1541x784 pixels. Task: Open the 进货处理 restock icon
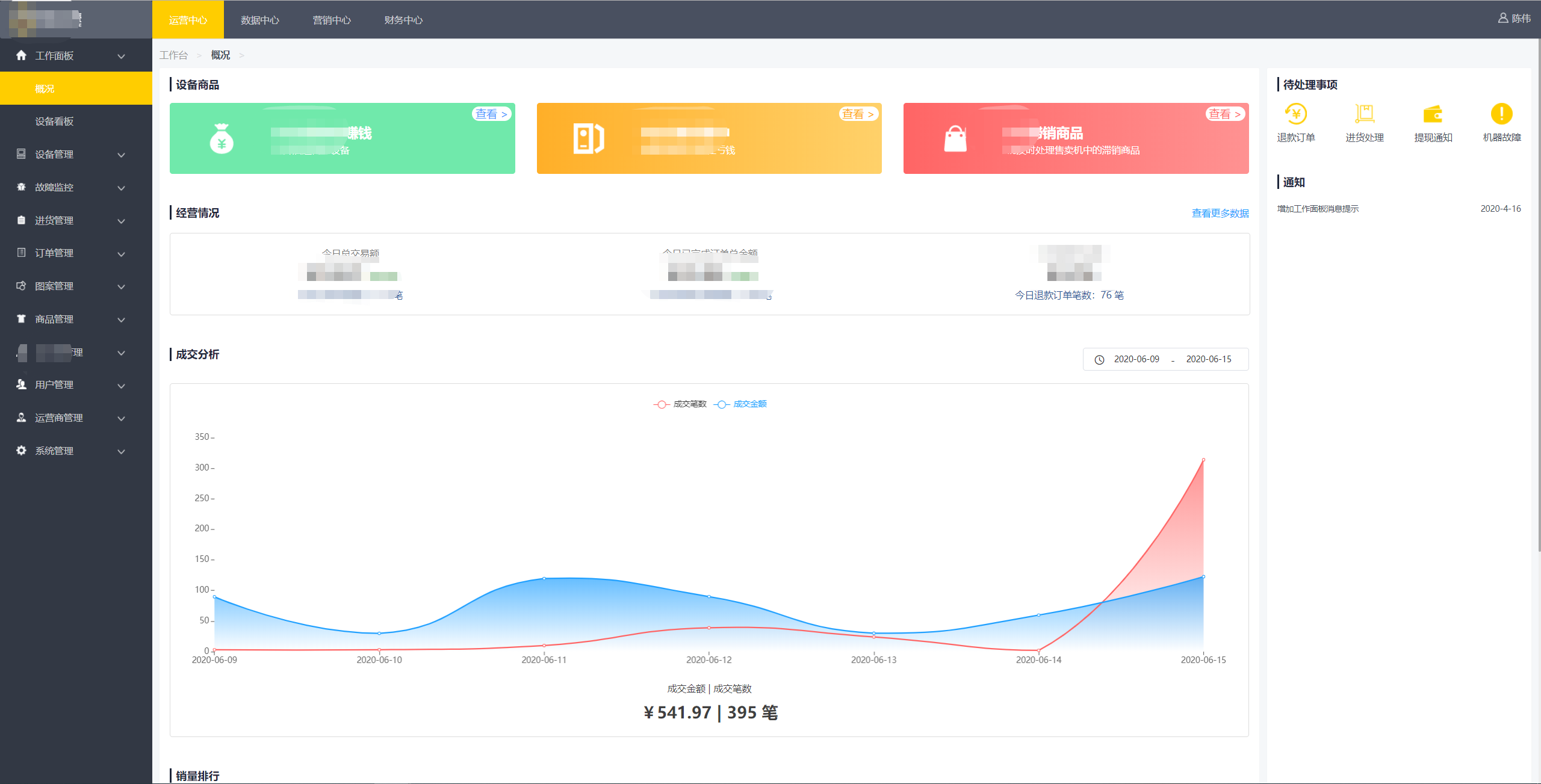click(x=1364, y=114)
